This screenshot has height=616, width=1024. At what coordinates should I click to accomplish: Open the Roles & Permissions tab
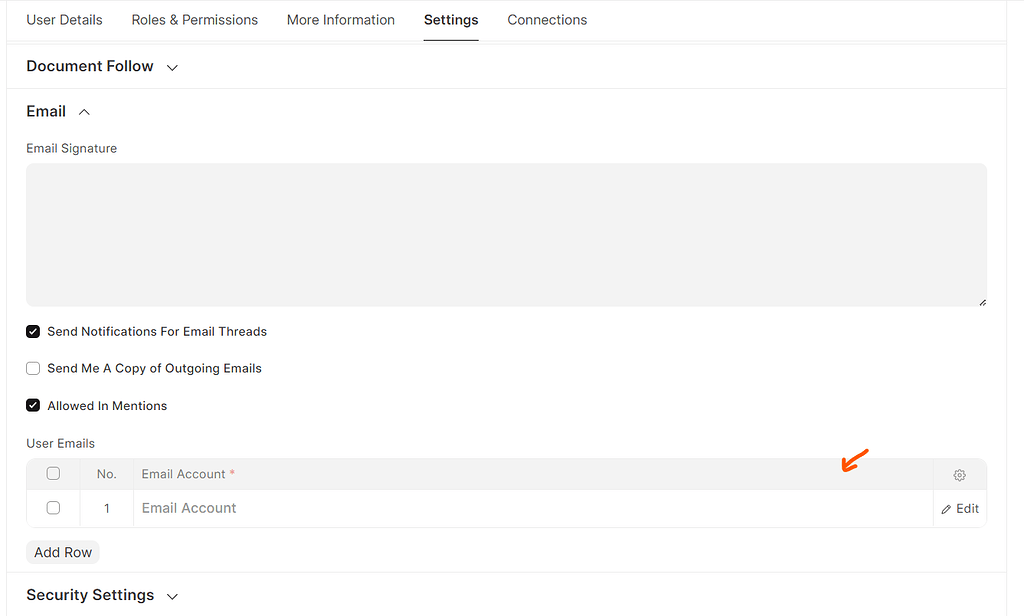(x=194, y=19)
